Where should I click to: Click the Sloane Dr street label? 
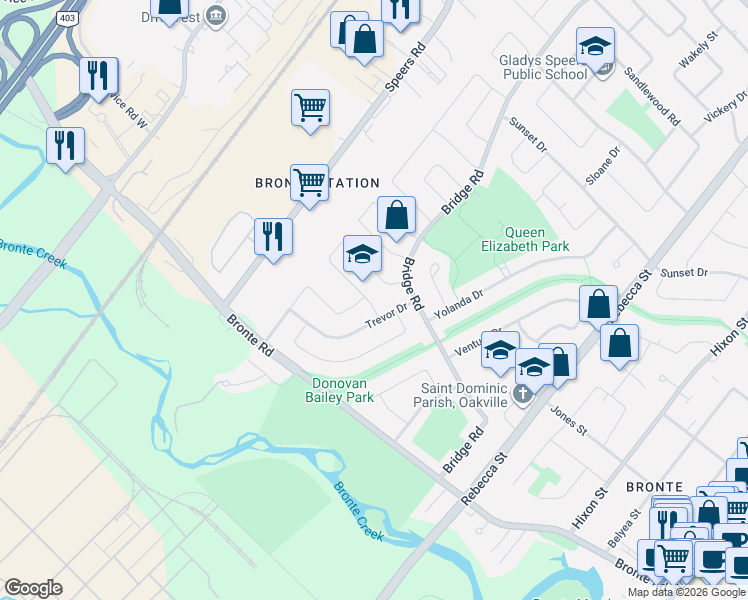[603, 166]
